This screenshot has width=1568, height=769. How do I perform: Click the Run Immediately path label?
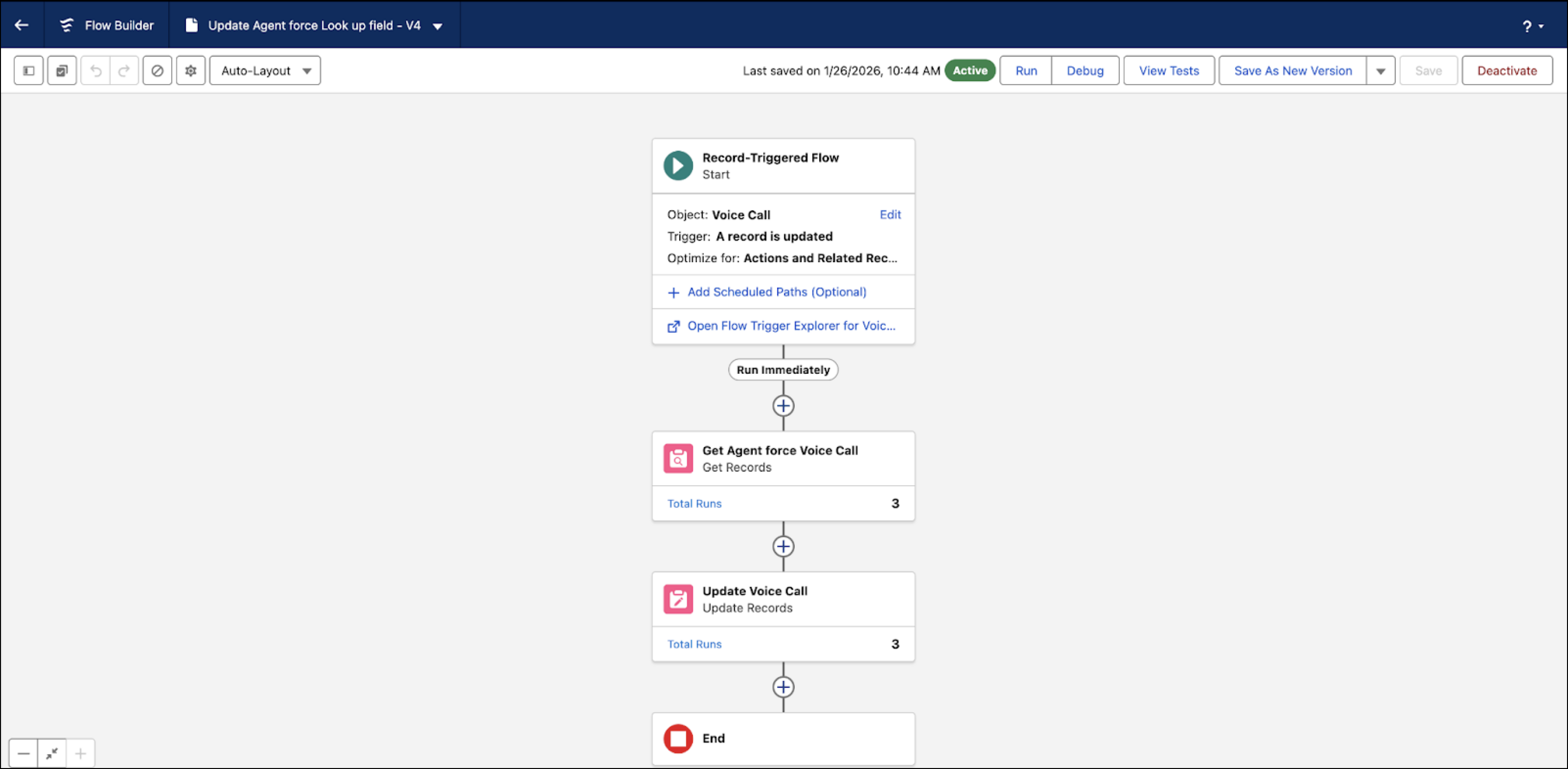pos(784,370)
